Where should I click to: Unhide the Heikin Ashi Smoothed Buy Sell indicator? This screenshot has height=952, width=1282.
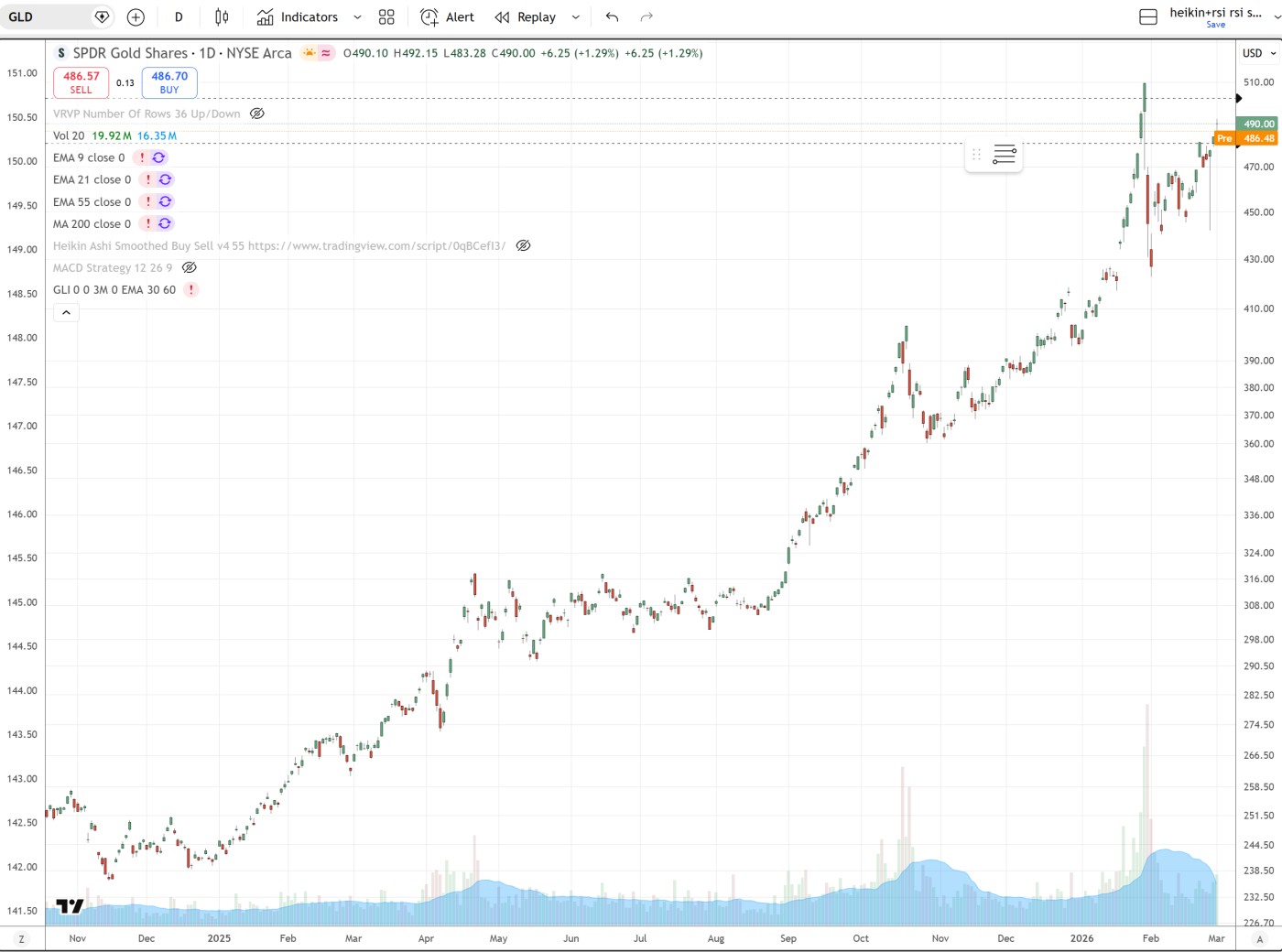523,246
